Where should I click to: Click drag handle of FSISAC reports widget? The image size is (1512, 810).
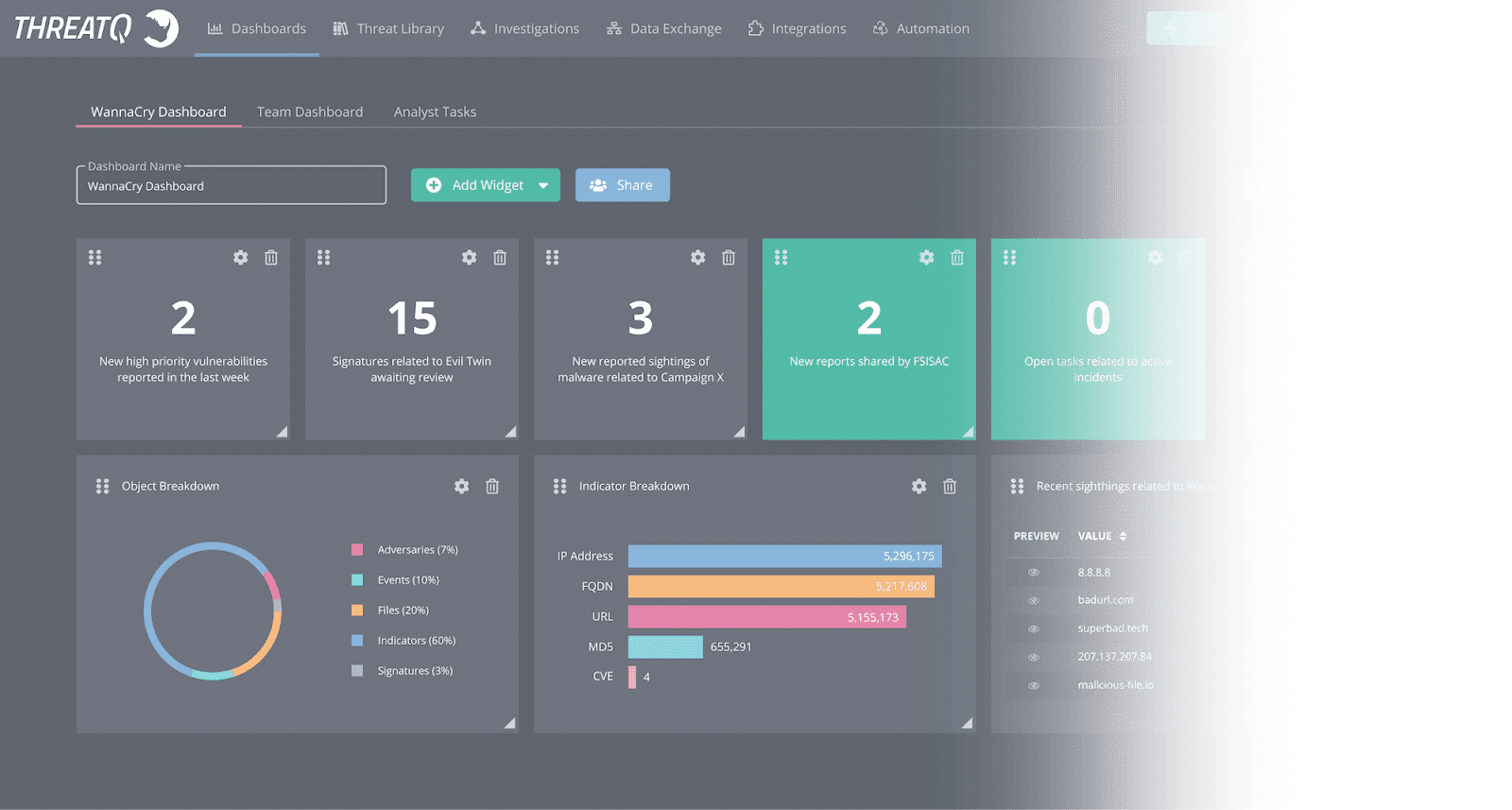[x=782, y=257]
